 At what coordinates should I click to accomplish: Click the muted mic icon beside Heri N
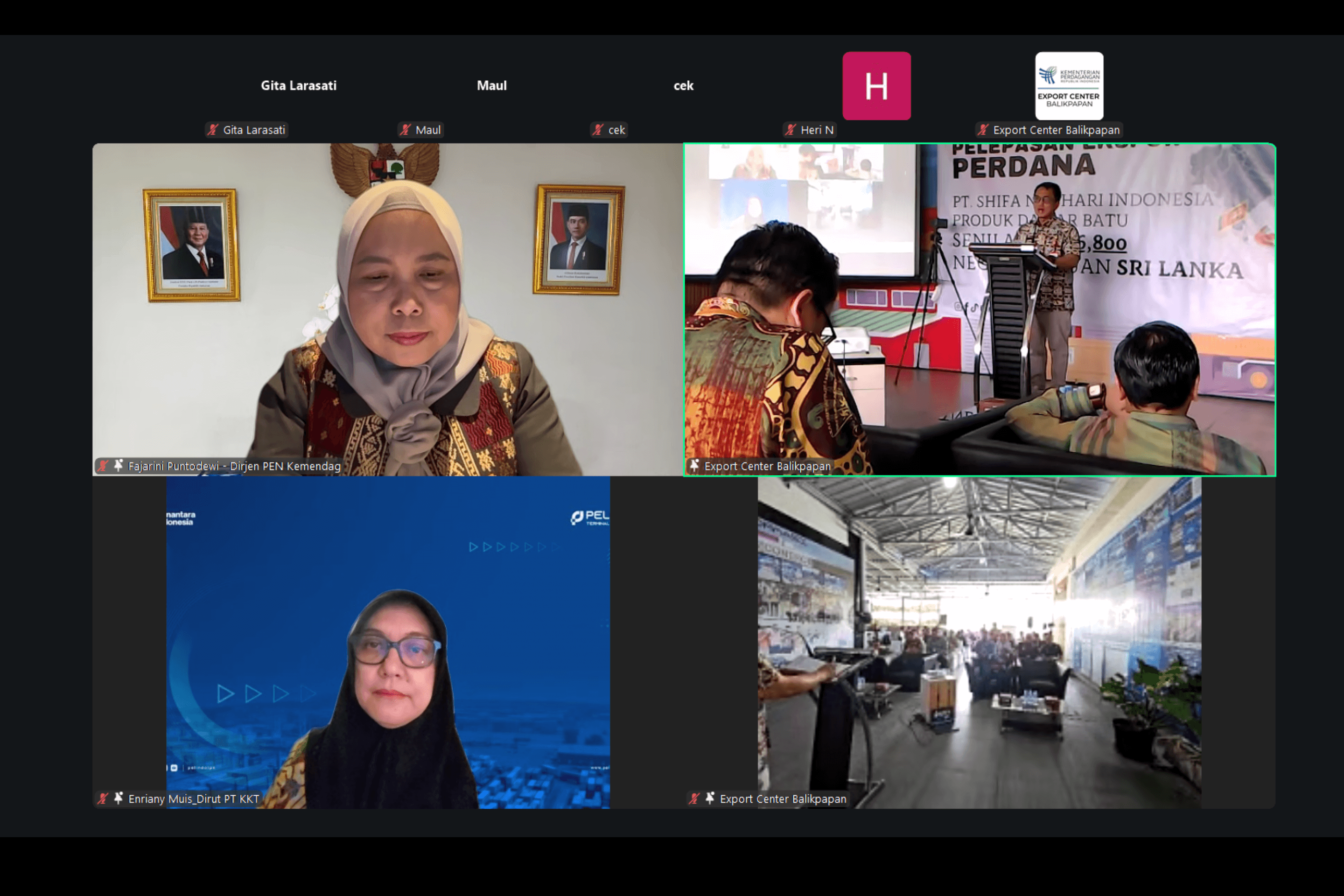791,130
